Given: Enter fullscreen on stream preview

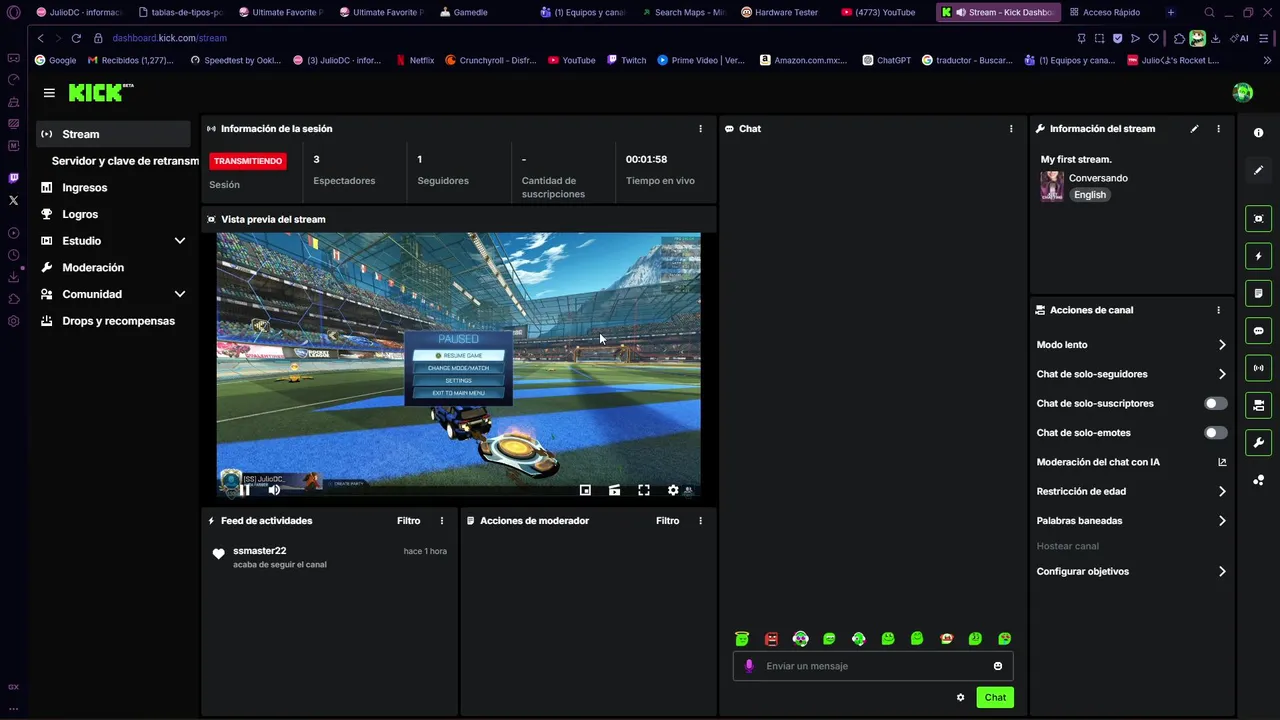Looking at the screenshot, I should pyautogui.click(x=644, y=490).
